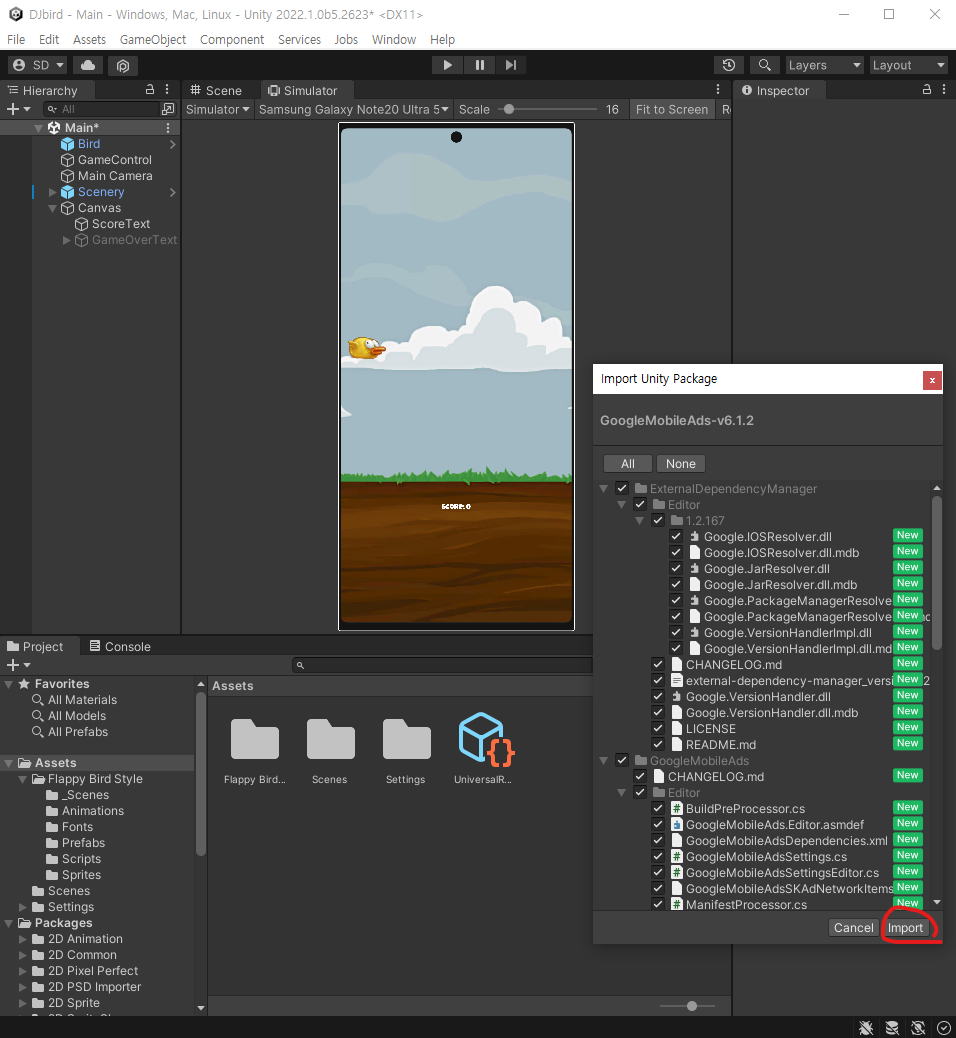Uncheck ManifestProcessor.cs checkbox
This screenshot has height=1038, width=956.
pyautogui.click(x=657, y=904)
